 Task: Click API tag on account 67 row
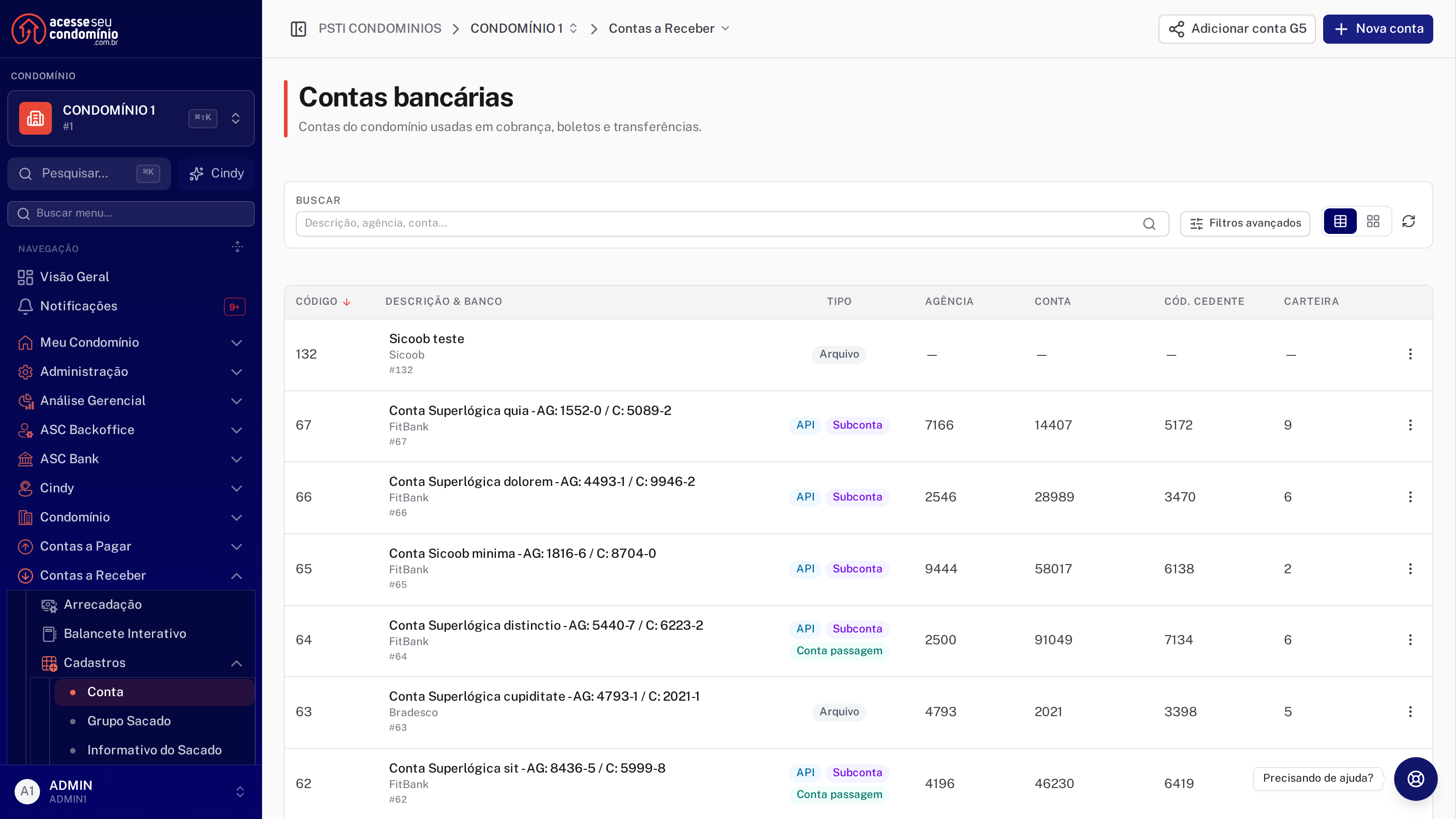click(x=805, y=425)
